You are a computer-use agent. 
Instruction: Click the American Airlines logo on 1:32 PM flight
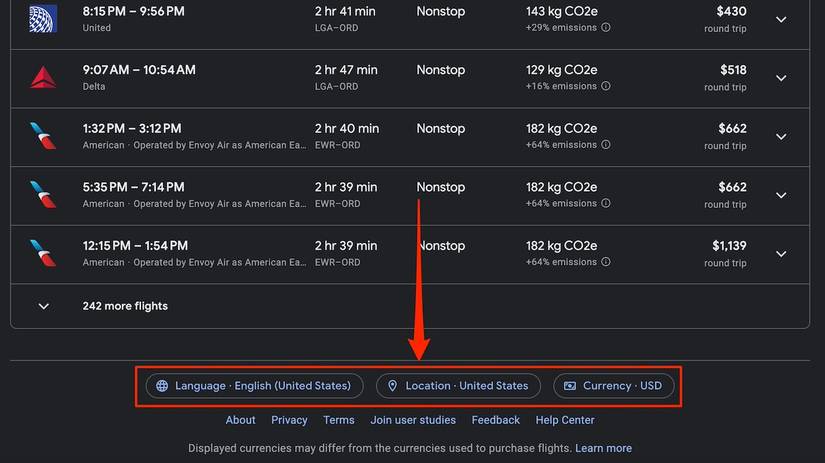click(42, 136)
